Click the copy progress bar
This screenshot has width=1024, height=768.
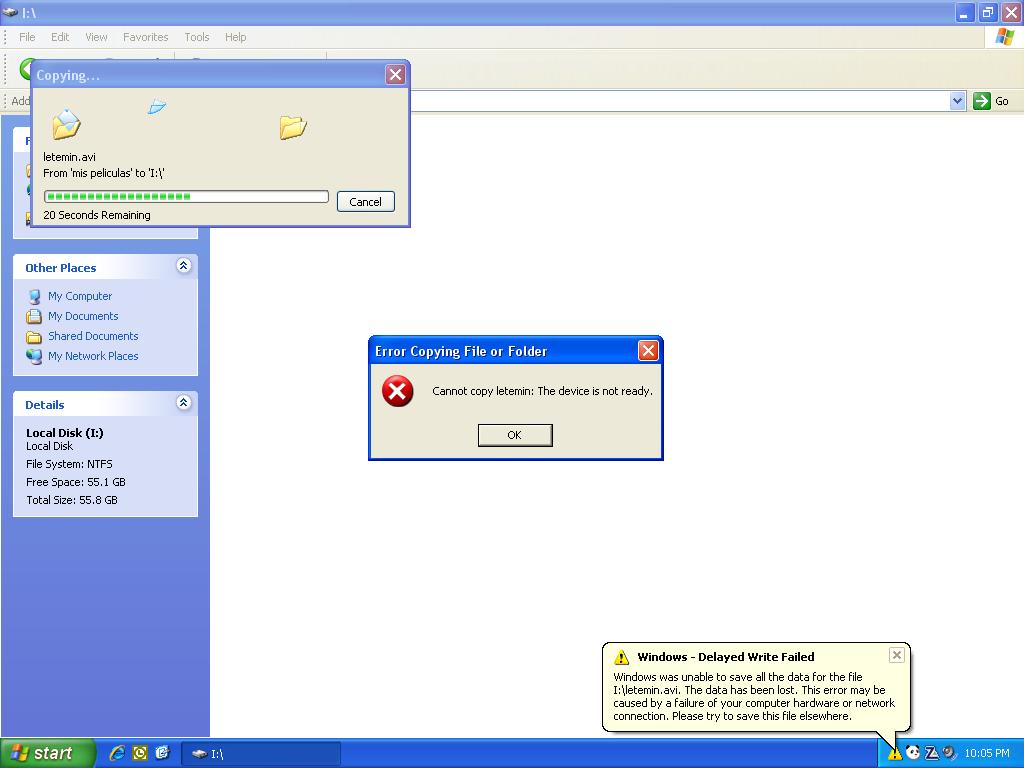tap(186, 197)
